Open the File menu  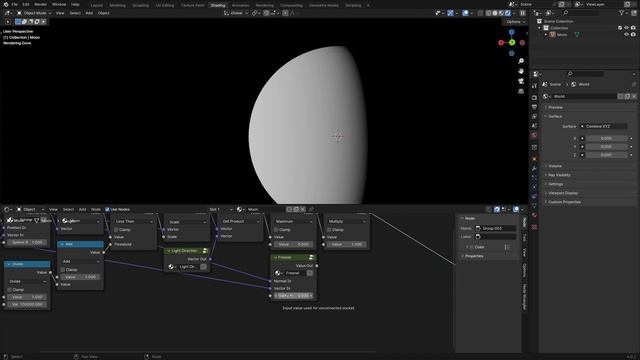point(15,4)
